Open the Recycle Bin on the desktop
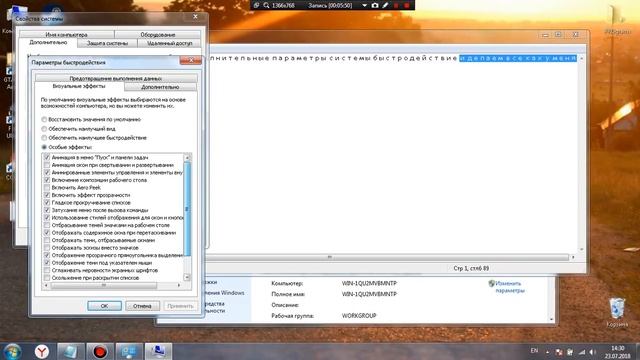 (x=617, y=312)
